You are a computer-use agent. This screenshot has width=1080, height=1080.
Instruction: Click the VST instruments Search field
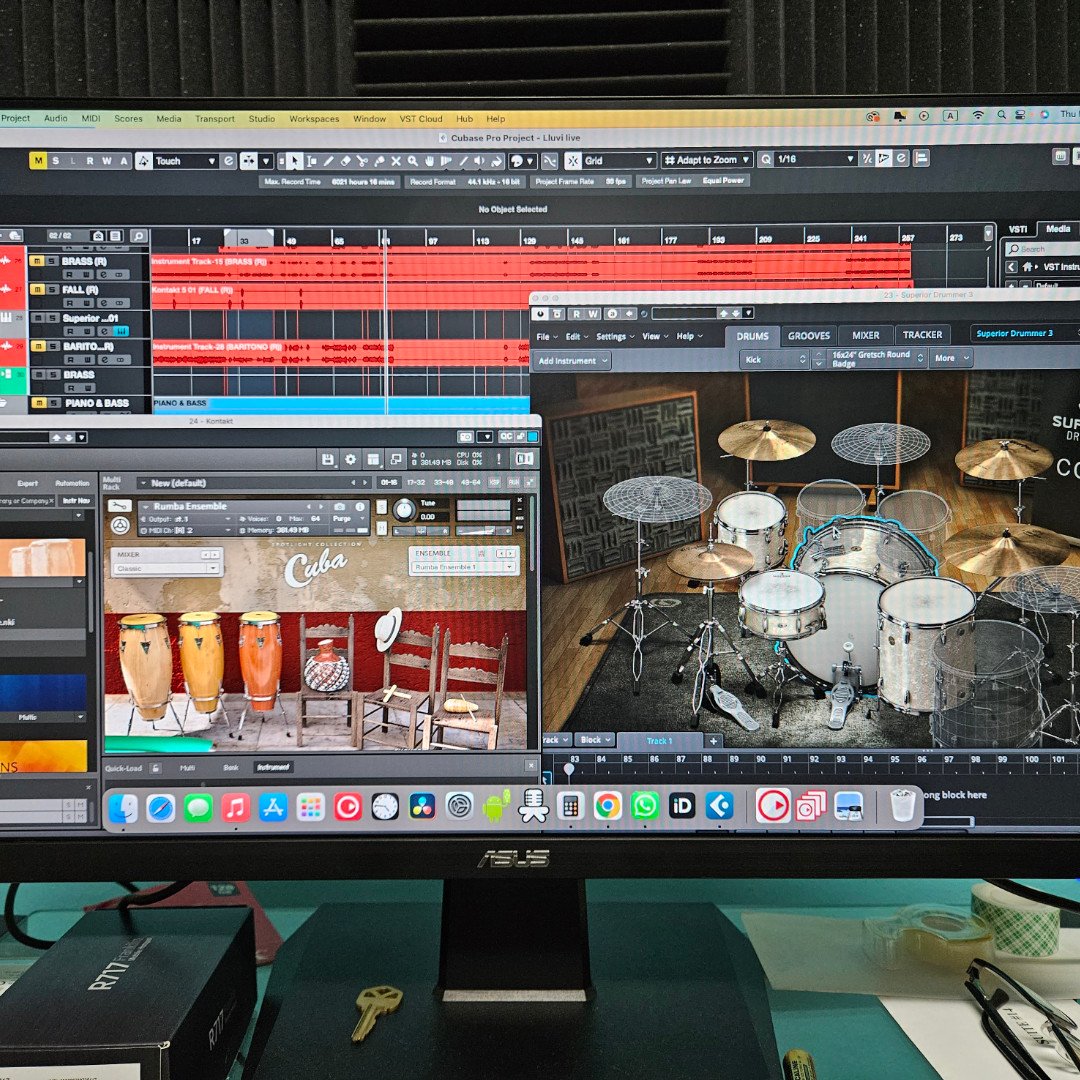pos(1041,249)
